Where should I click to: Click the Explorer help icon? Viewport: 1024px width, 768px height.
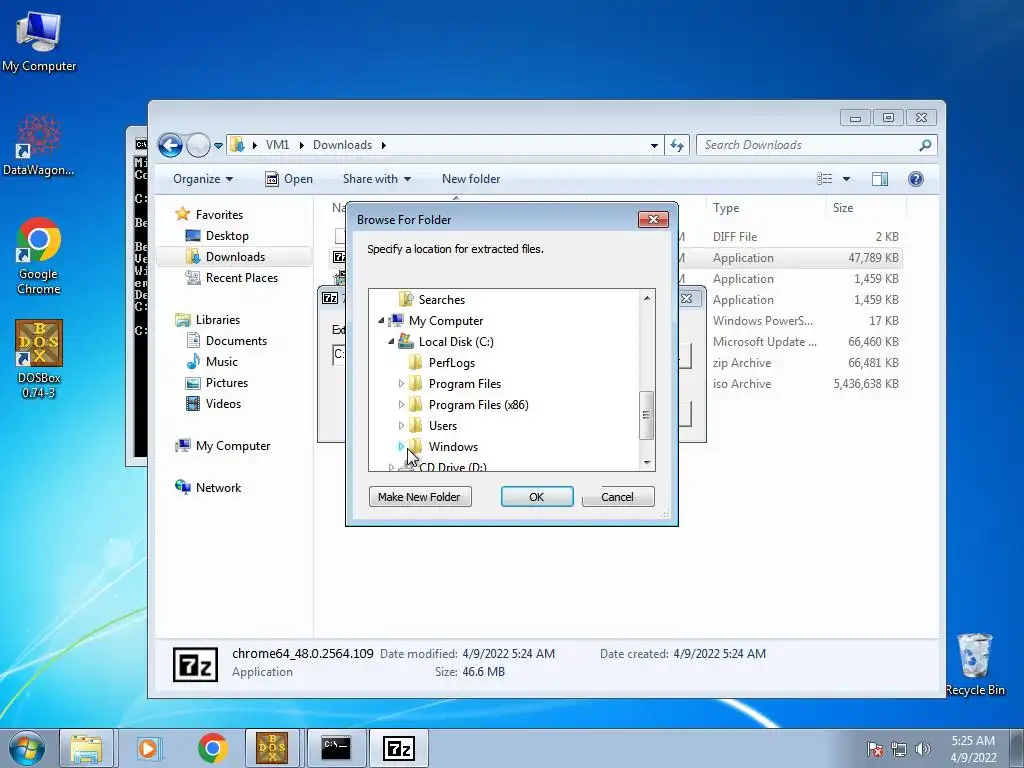tap(916, 179)
